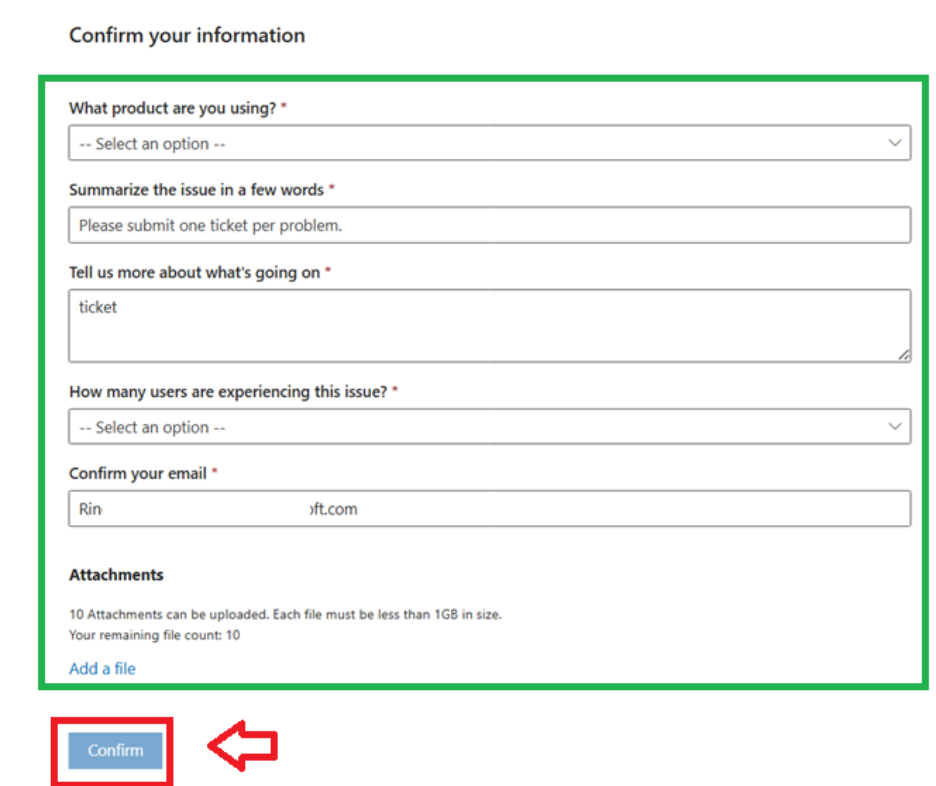Click the 'Add a file' link
The image size is (936, 786).
coord(102,668)
